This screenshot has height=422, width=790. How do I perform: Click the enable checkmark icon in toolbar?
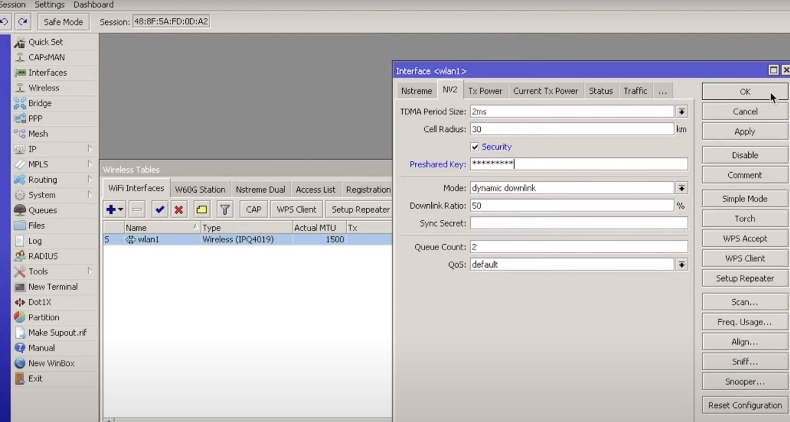pyautogui.click(x=159, y=209)
